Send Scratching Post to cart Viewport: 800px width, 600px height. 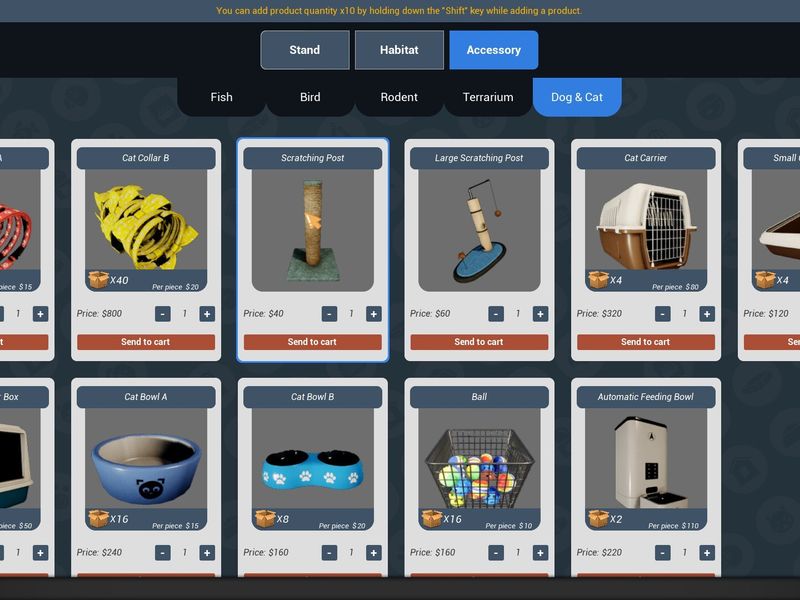[312, 342]
